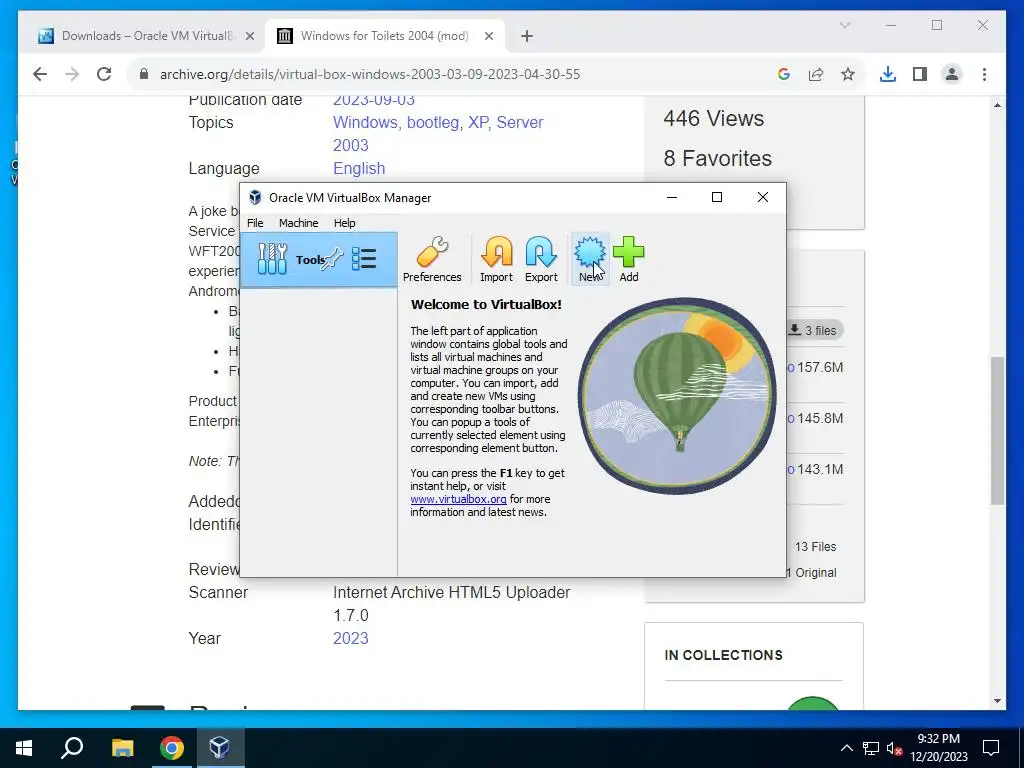
Task: Click the Import appliance icon
Action: pyautogui.click(x=496, y=259)
